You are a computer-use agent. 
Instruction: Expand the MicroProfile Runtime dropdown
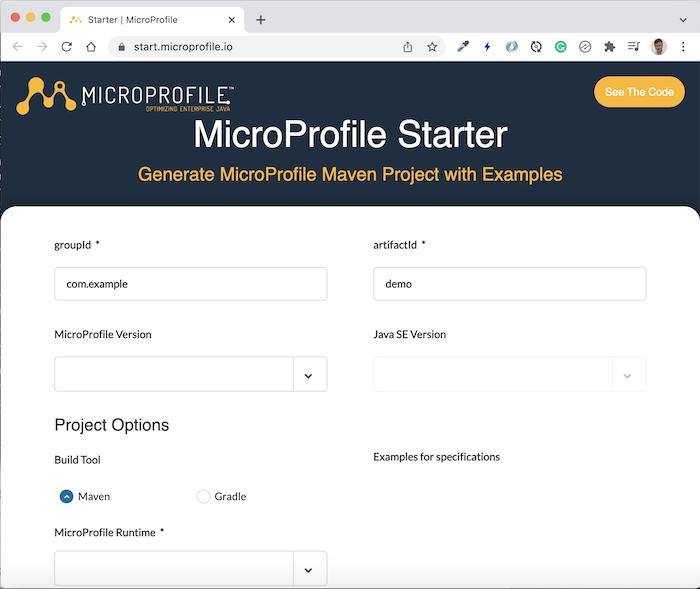pyautogui.click(x=191, y=568)
